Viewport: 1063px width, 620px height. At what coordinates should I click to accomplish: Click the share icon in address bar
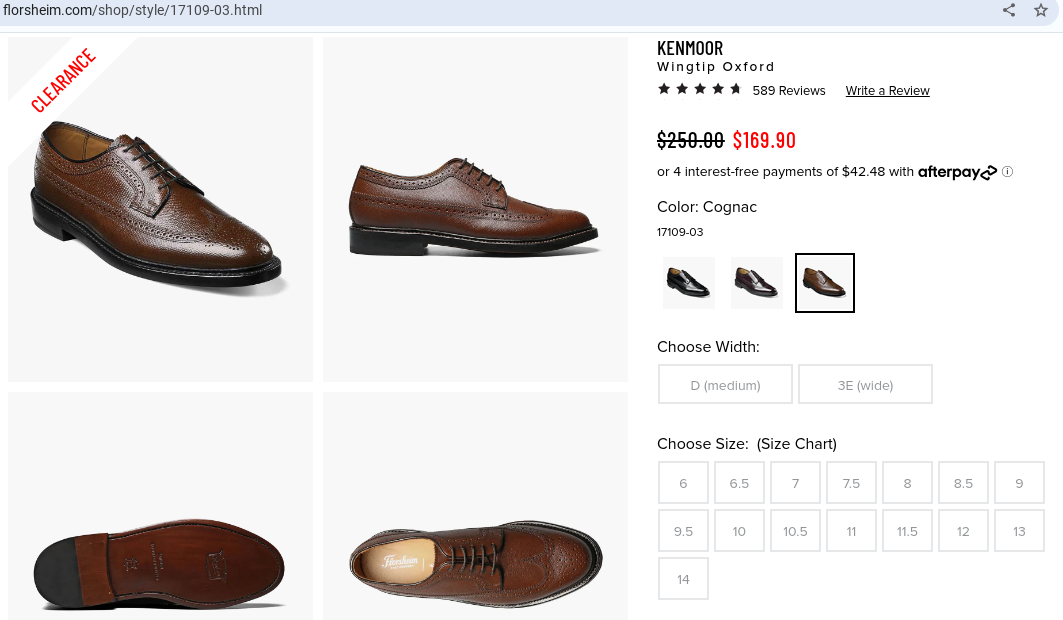tap(1009, 10)
